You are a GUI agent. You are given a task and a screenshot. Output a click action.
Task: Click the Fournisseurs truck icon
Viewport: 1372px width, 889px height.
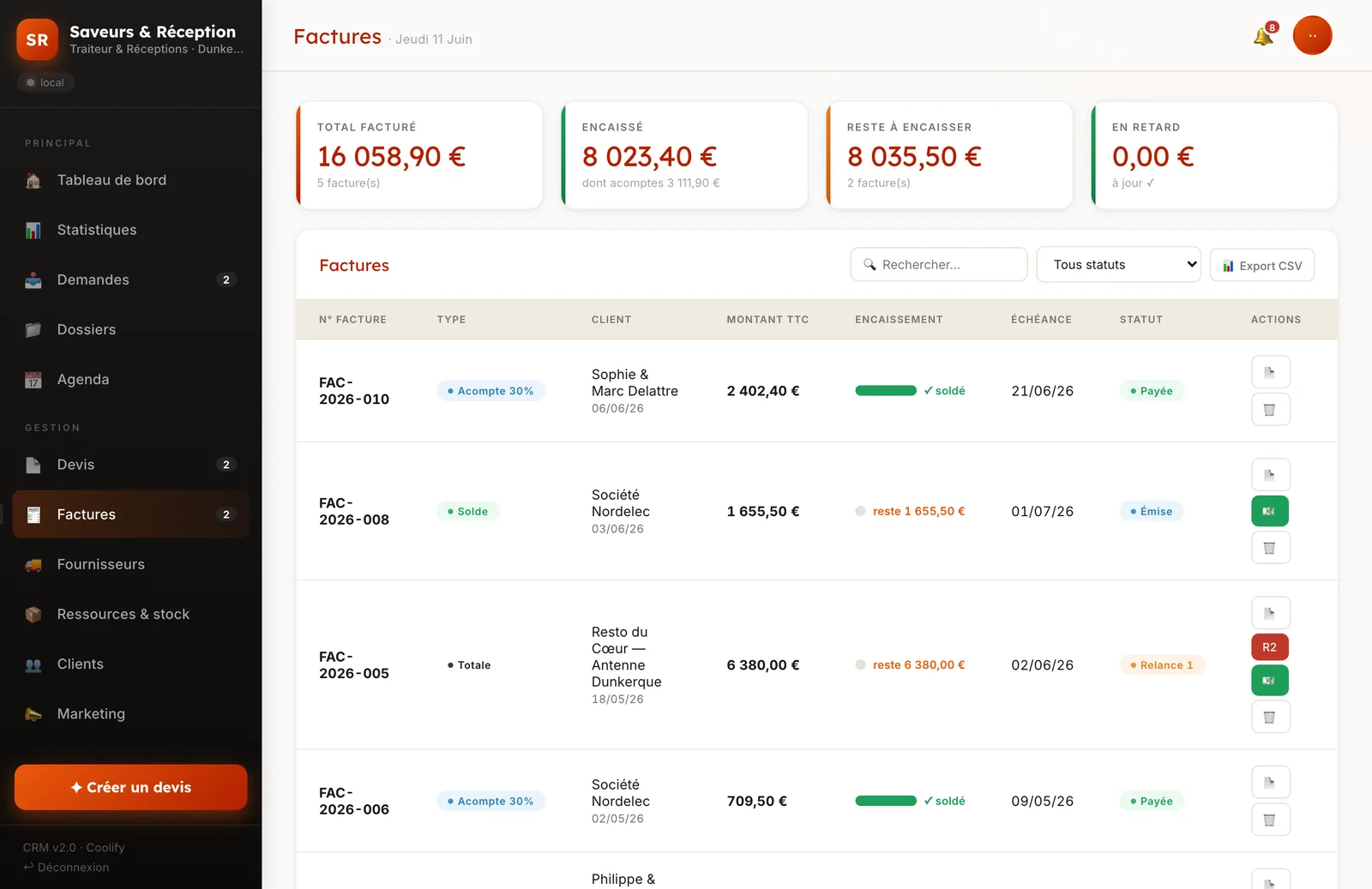33,565
